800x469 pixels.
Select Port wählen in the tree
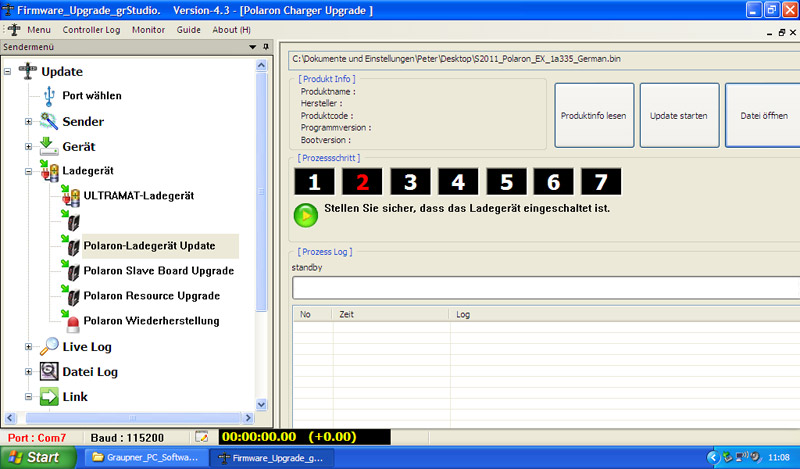(92, 95)
